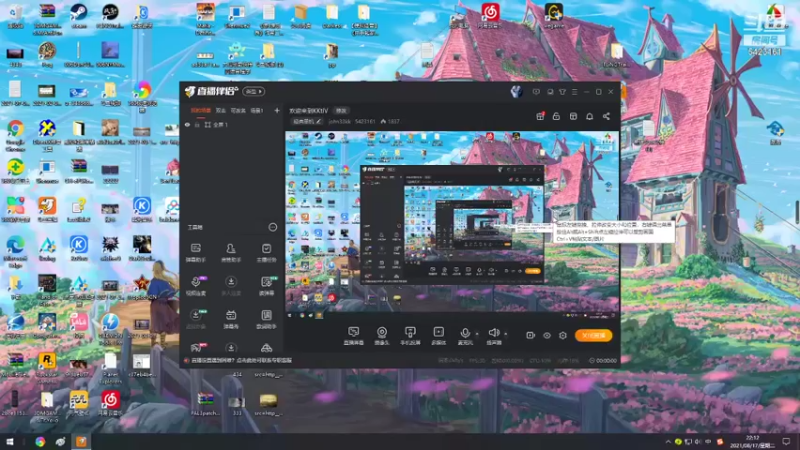The width and height of the screenshot is (800, 450).
Task: Switch to the second scene tab
Action: point(220,110)
